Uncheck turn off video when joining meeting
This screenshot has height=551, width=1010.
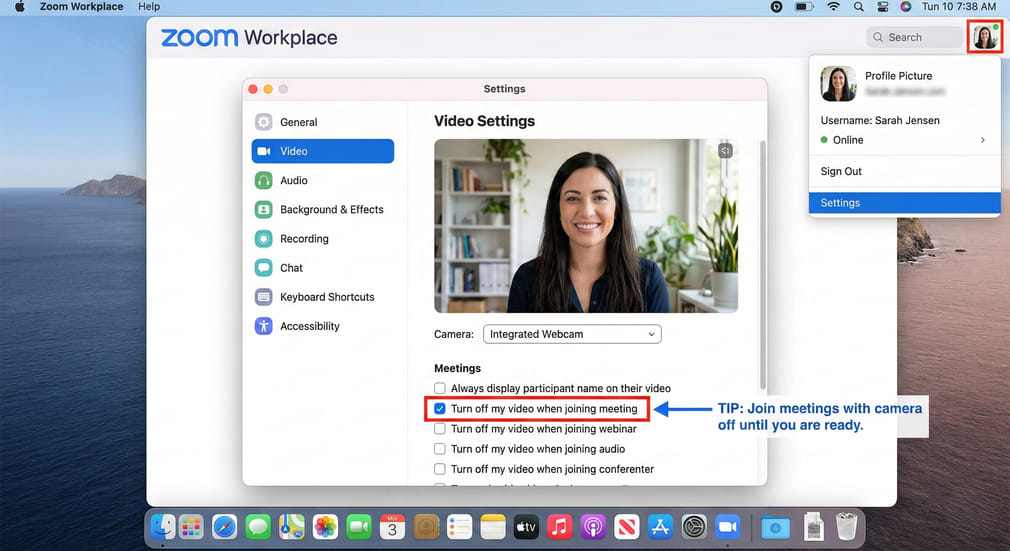point(440,409)
